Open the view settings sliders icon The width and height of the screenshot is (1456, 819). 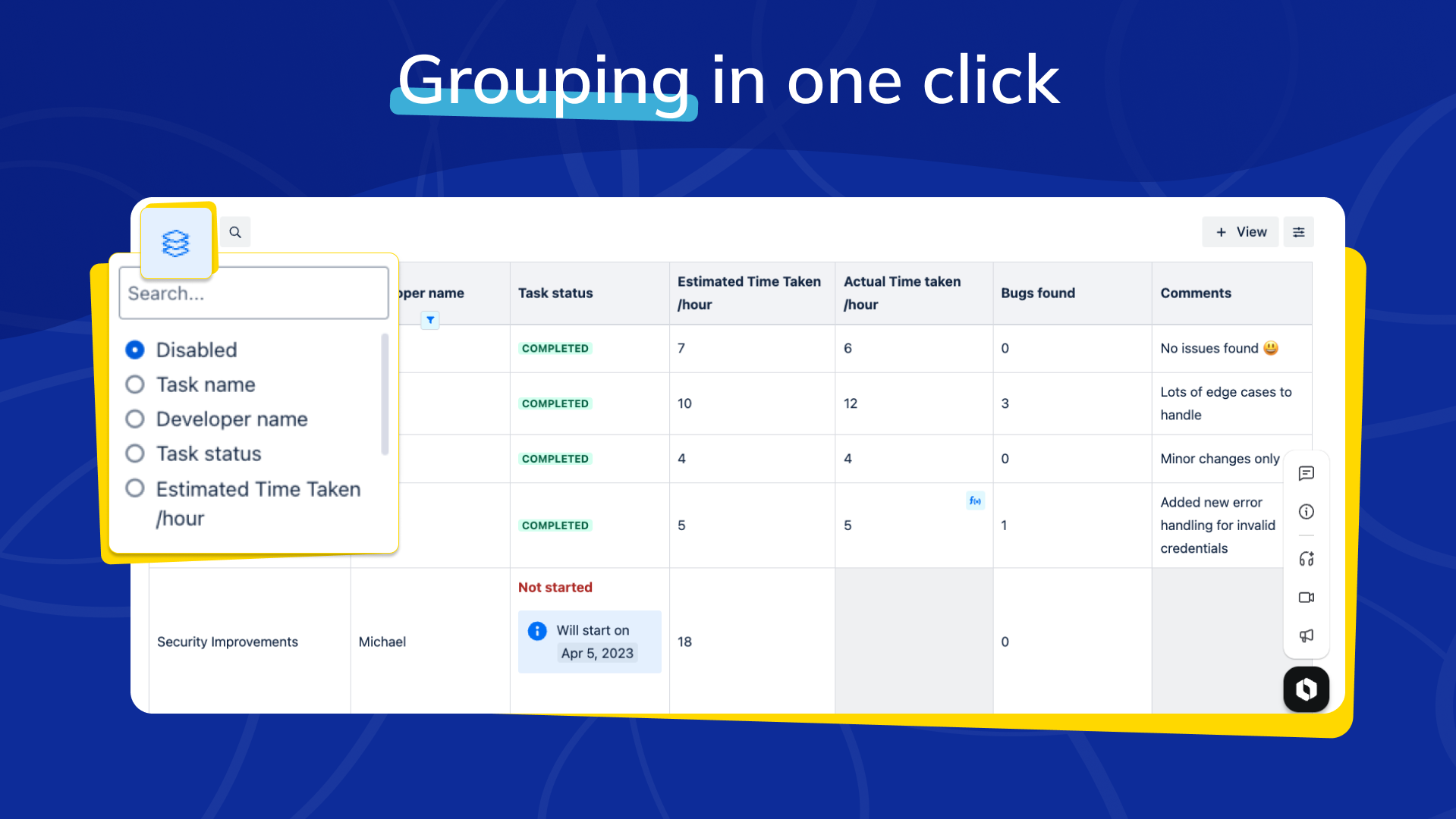[x=1298, y=232]
